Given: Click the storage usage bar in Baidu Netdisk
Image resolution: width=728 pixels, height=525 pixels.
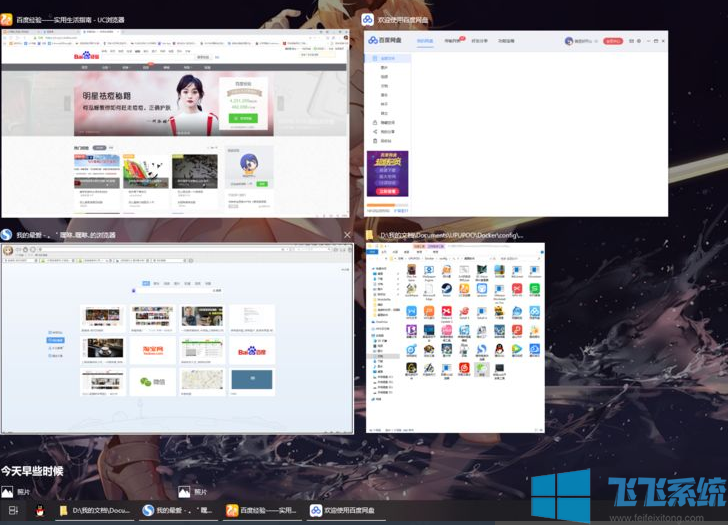Looking at the screenshot, I should (x=387, y=205).
